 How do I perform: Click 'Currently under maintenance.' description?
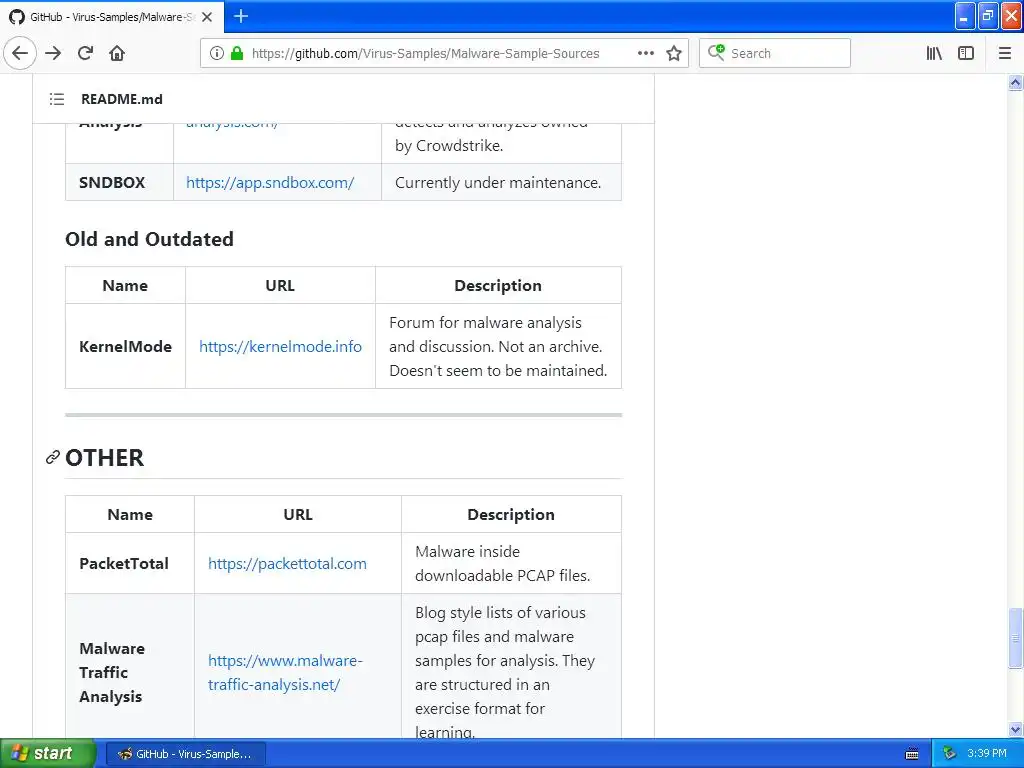pos(498,182)
